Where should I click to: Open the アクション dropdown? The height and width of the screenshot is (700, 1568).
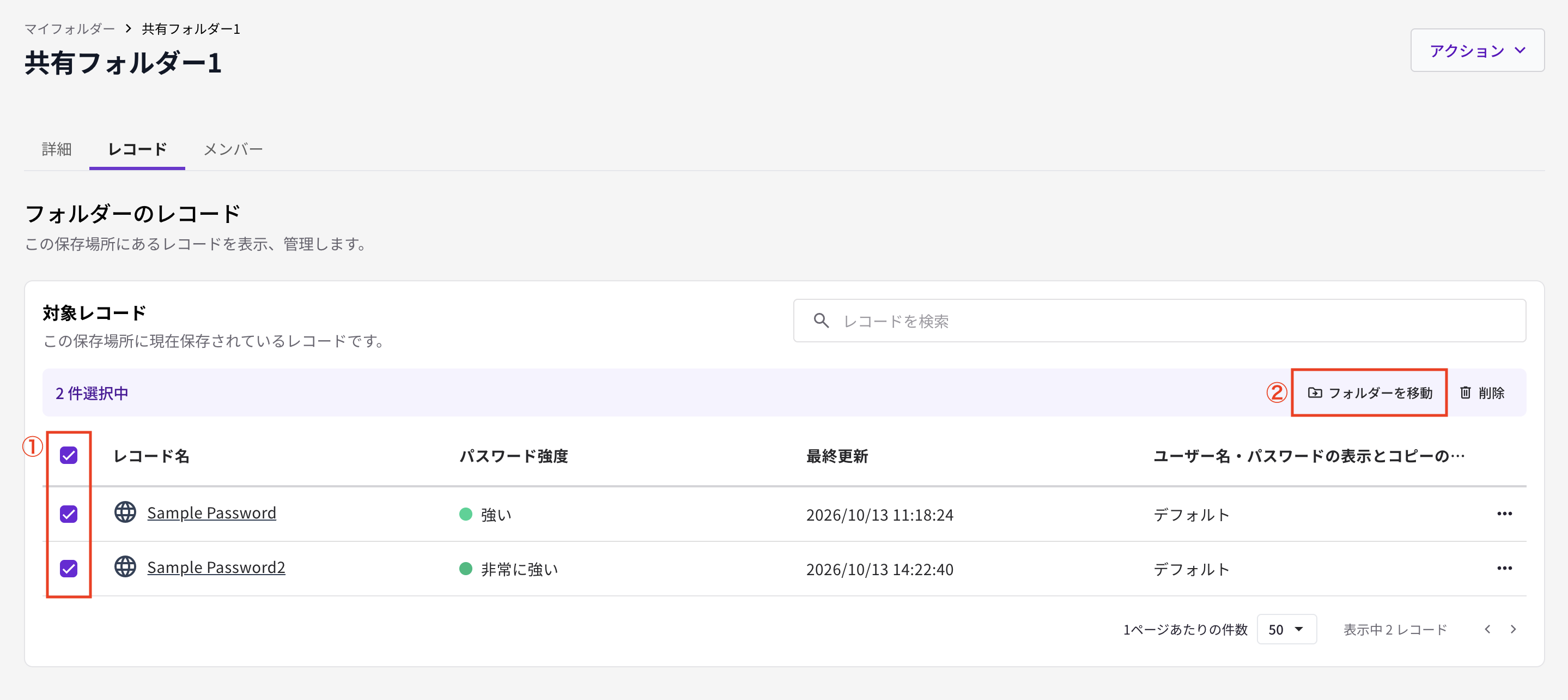point(1478,51)
